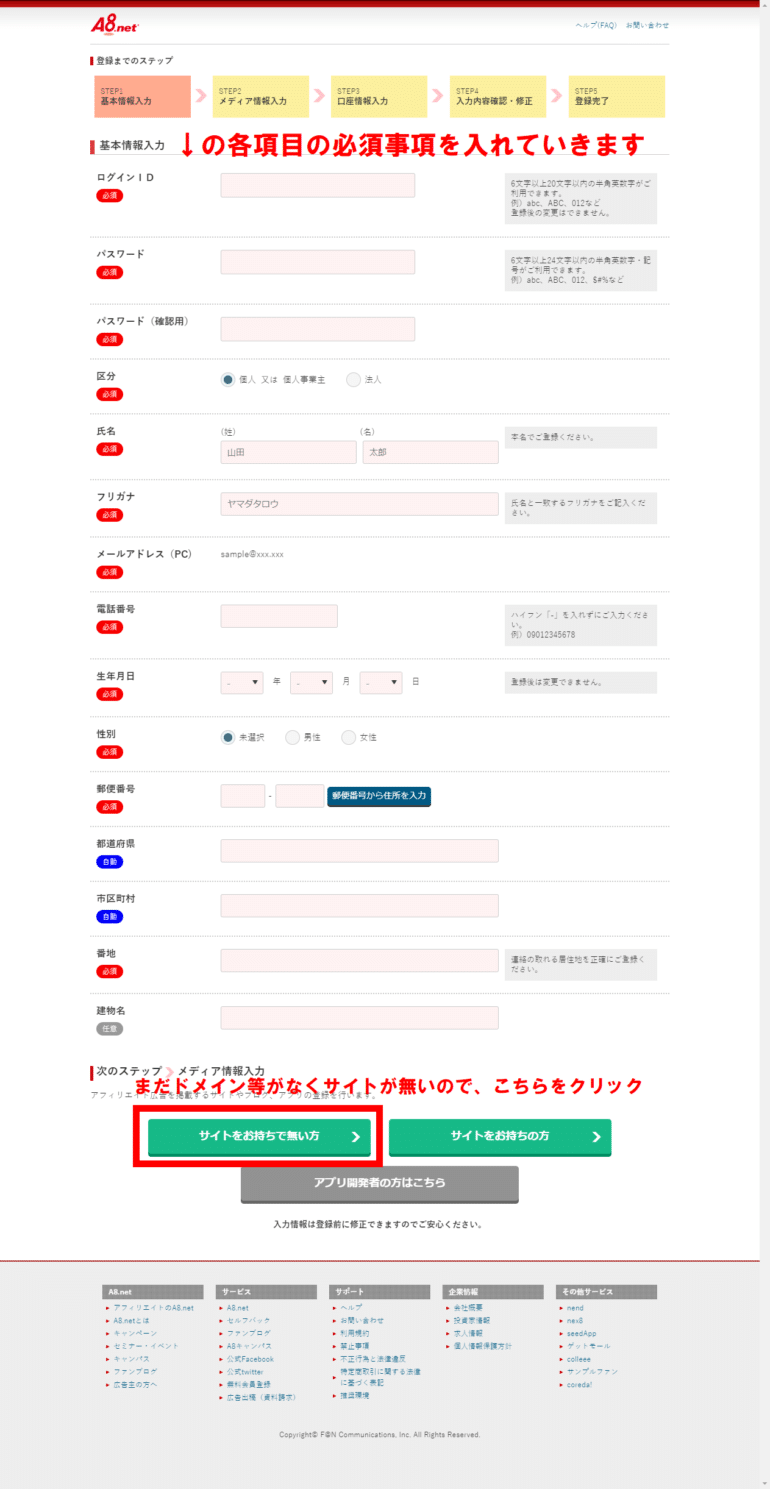The width and height of the screenshot is (770, 1489).
Task: Focus the パスワード input field
Action: point(318,262)
